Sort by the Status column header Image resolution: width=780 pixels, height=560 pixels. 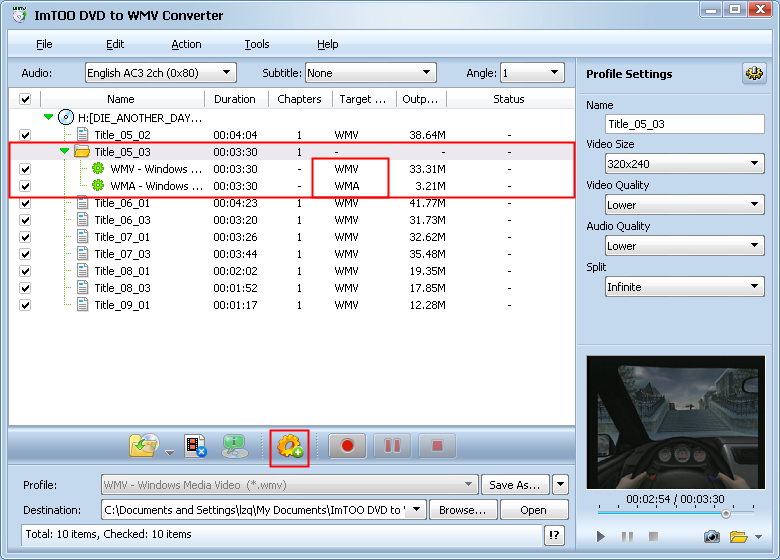[x=509, y=99]
